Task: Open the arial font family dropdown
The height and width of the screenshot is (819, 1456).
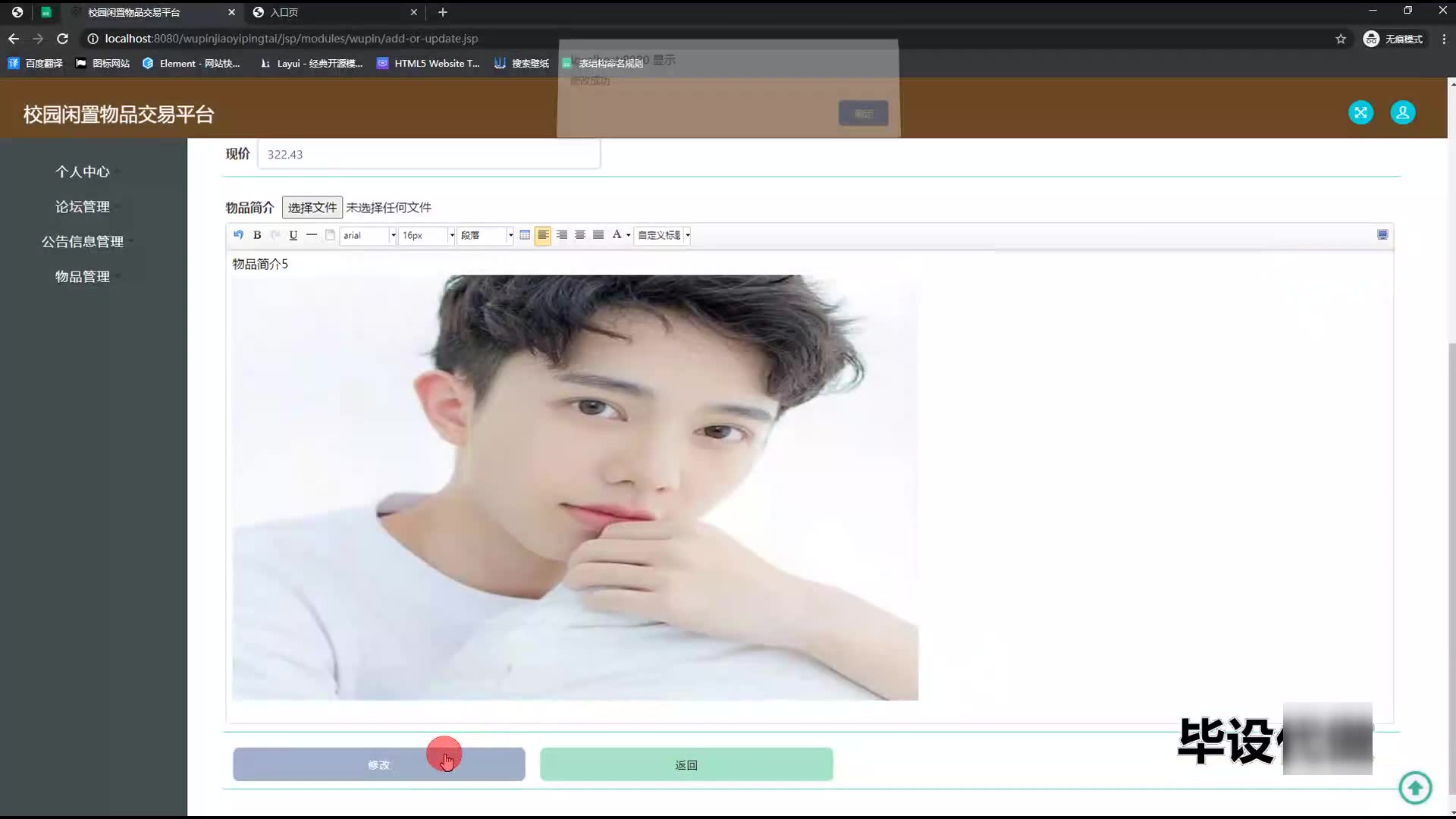Action: [368, 235]
